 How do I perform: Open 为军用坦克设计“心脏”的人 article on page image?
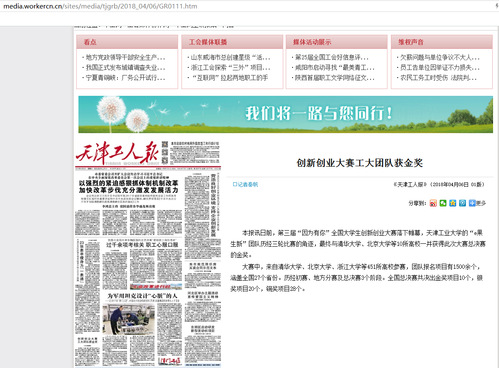pyautogui.click(x=142, y=296)
